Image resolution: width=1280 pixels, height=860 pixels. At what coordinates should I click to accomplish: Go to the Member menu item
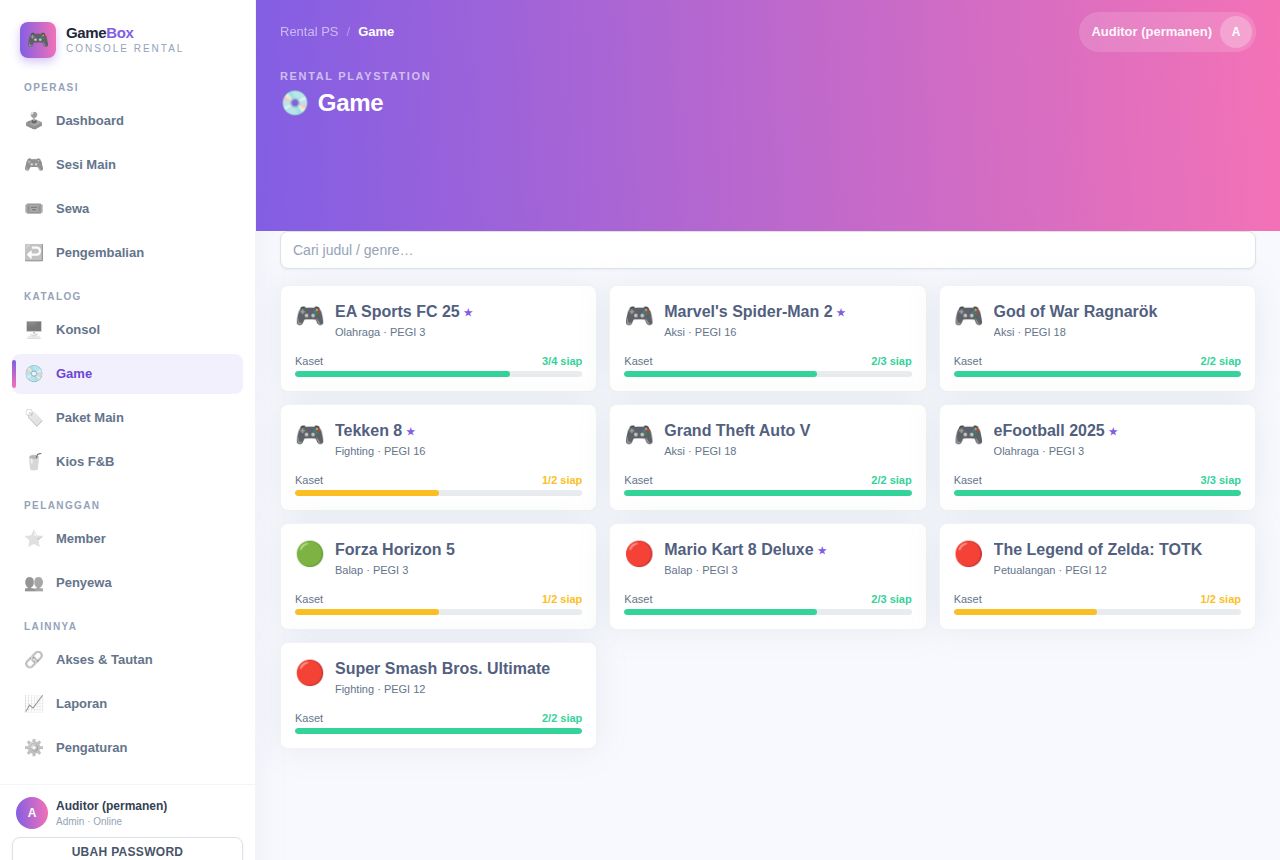(x=127, y=539)
